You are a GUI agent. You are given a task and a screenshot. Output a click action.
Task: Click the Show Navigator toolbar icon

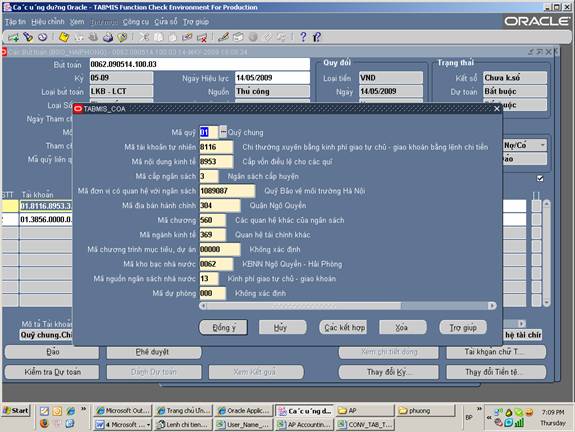(x=43, y=37)
